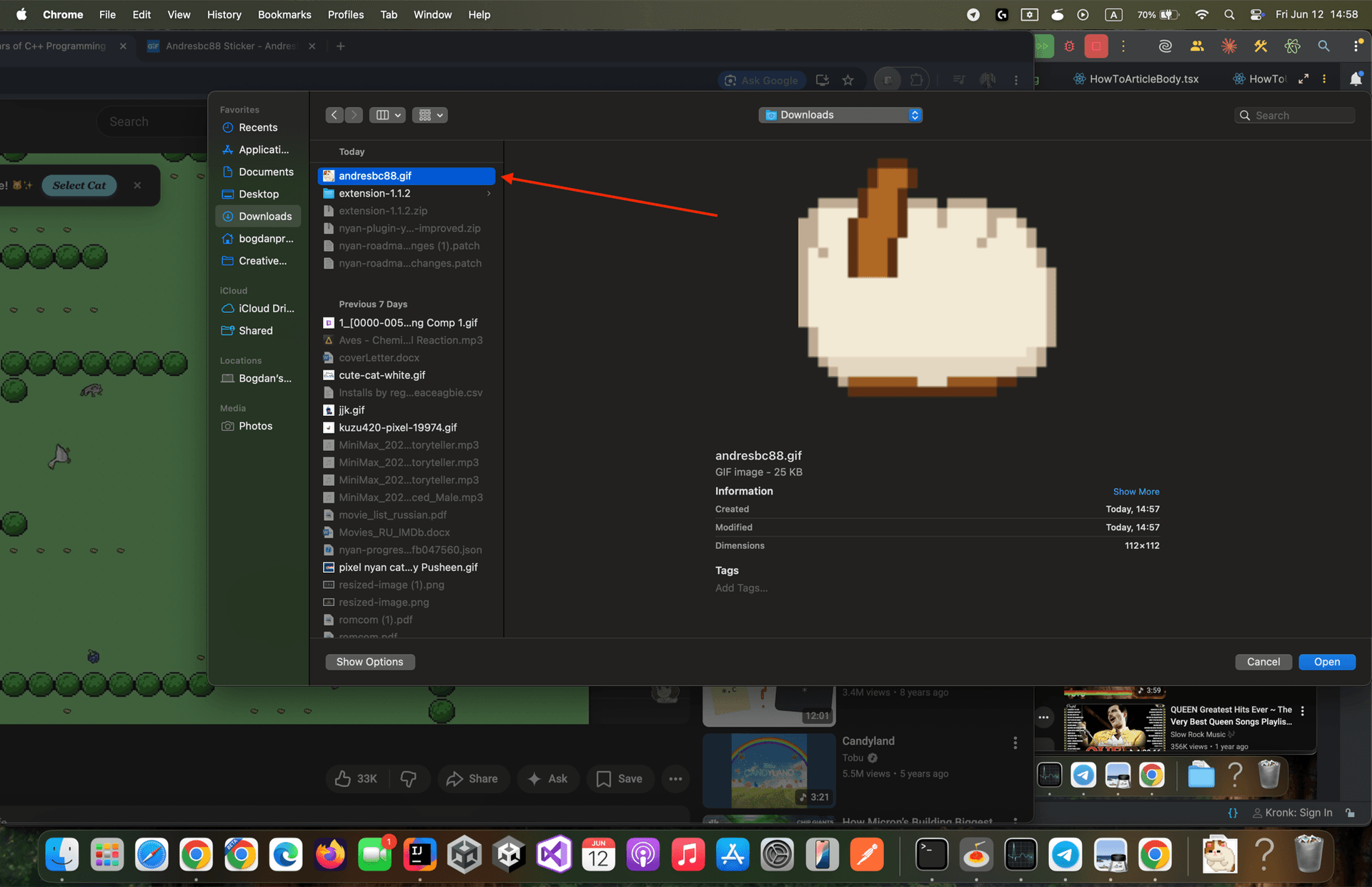Select the cute-cat-white.gif file
The height and width of the screenshot is (887, 1372).
[x=407, y=375]
